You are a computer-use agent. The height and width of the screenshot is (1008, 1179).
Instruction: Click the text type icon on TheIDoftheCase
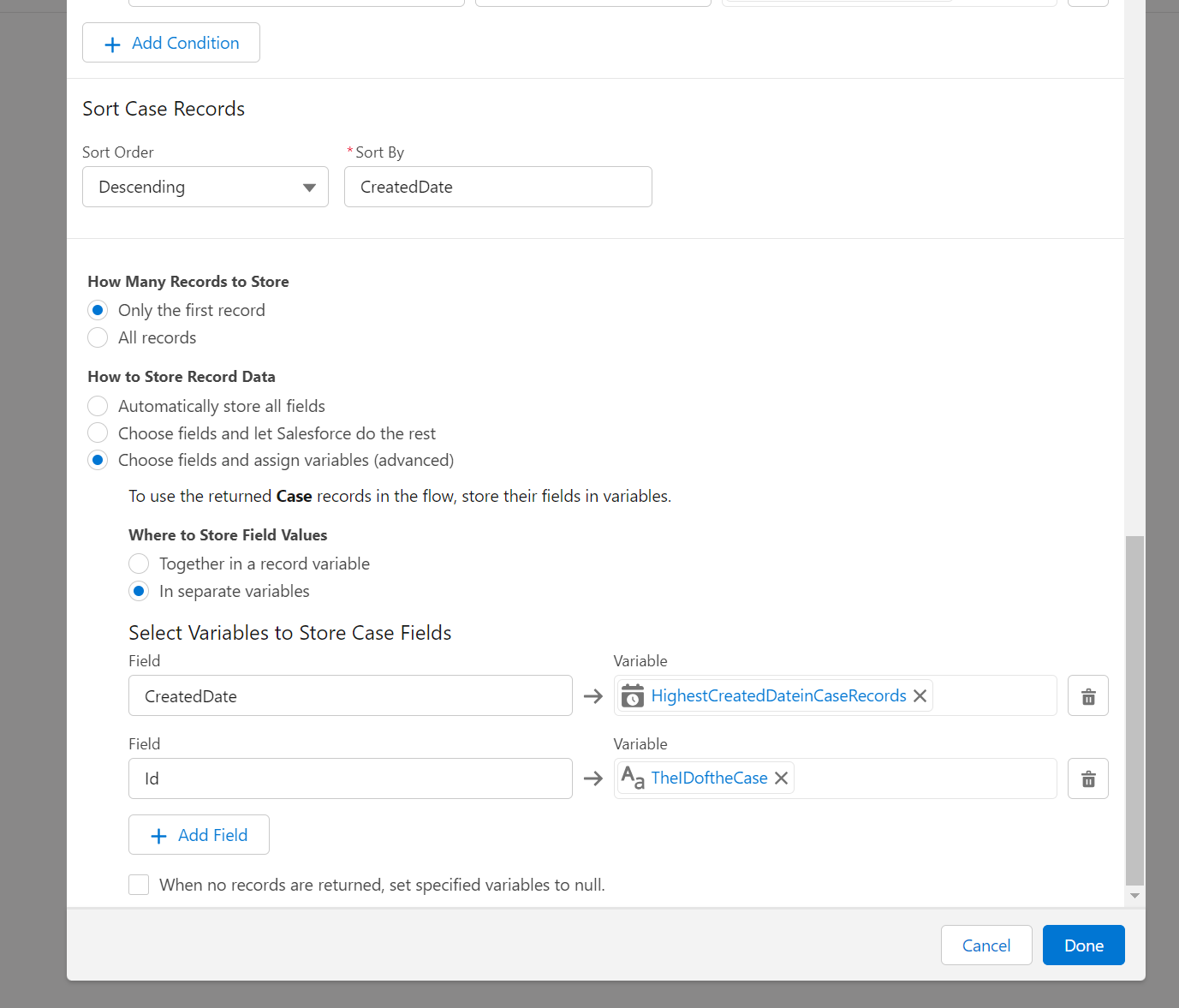(x=633, y=778)
